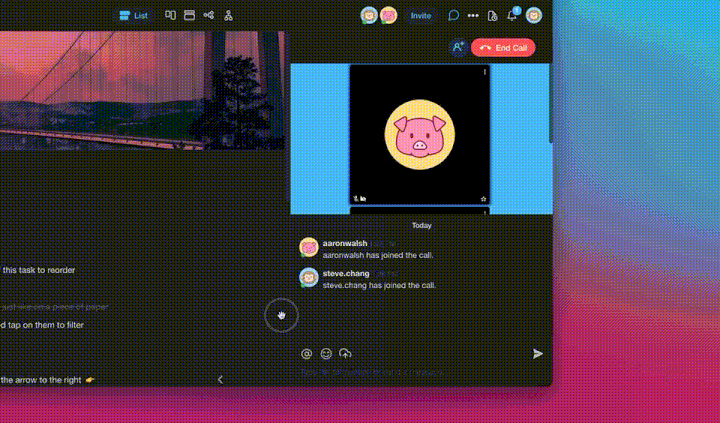The image size is (720, 423).
Task: Click the upload attachment cloud icon
Action: coord(345,353)
